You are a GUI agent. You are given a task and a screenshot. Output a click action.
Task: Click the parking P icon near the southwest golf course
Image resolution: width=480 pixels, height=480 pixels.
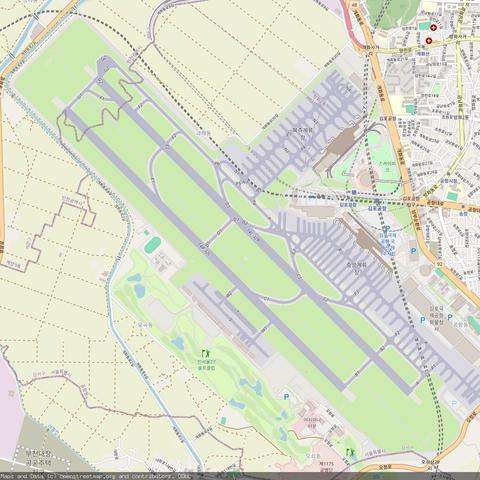(x=286, y=396)
